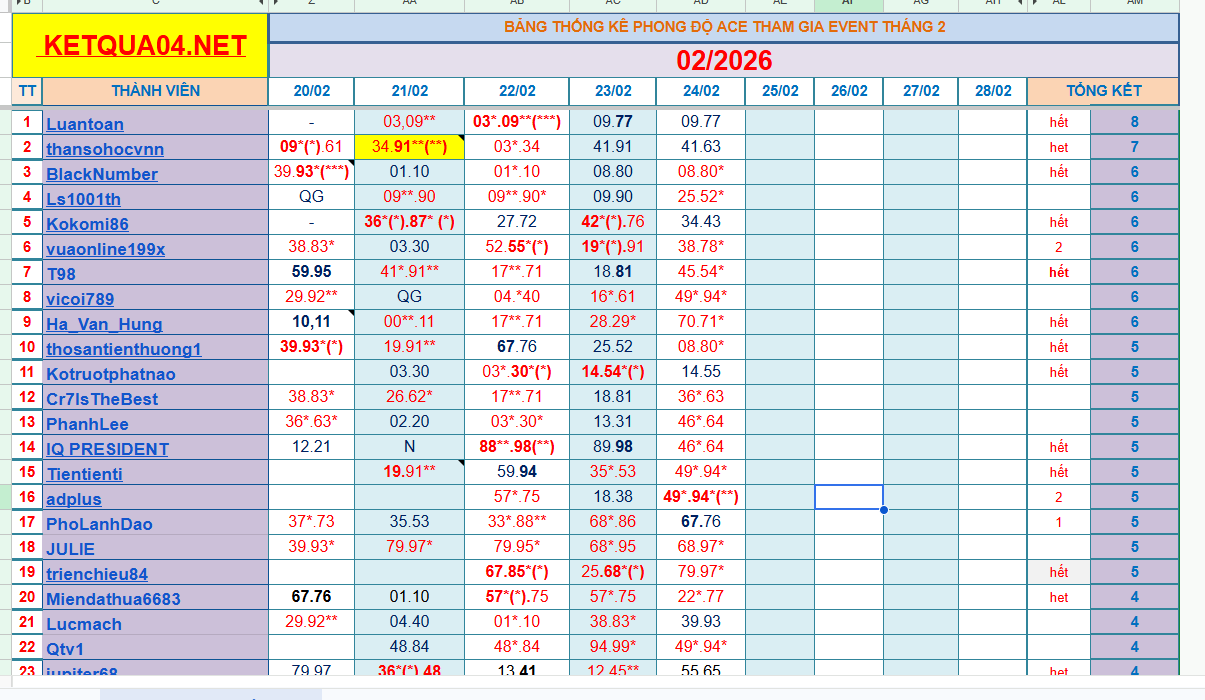Select the TỔNG KẾT header cell
The width and height of the screenshot is (1205, 700).
coord(1103,91)
